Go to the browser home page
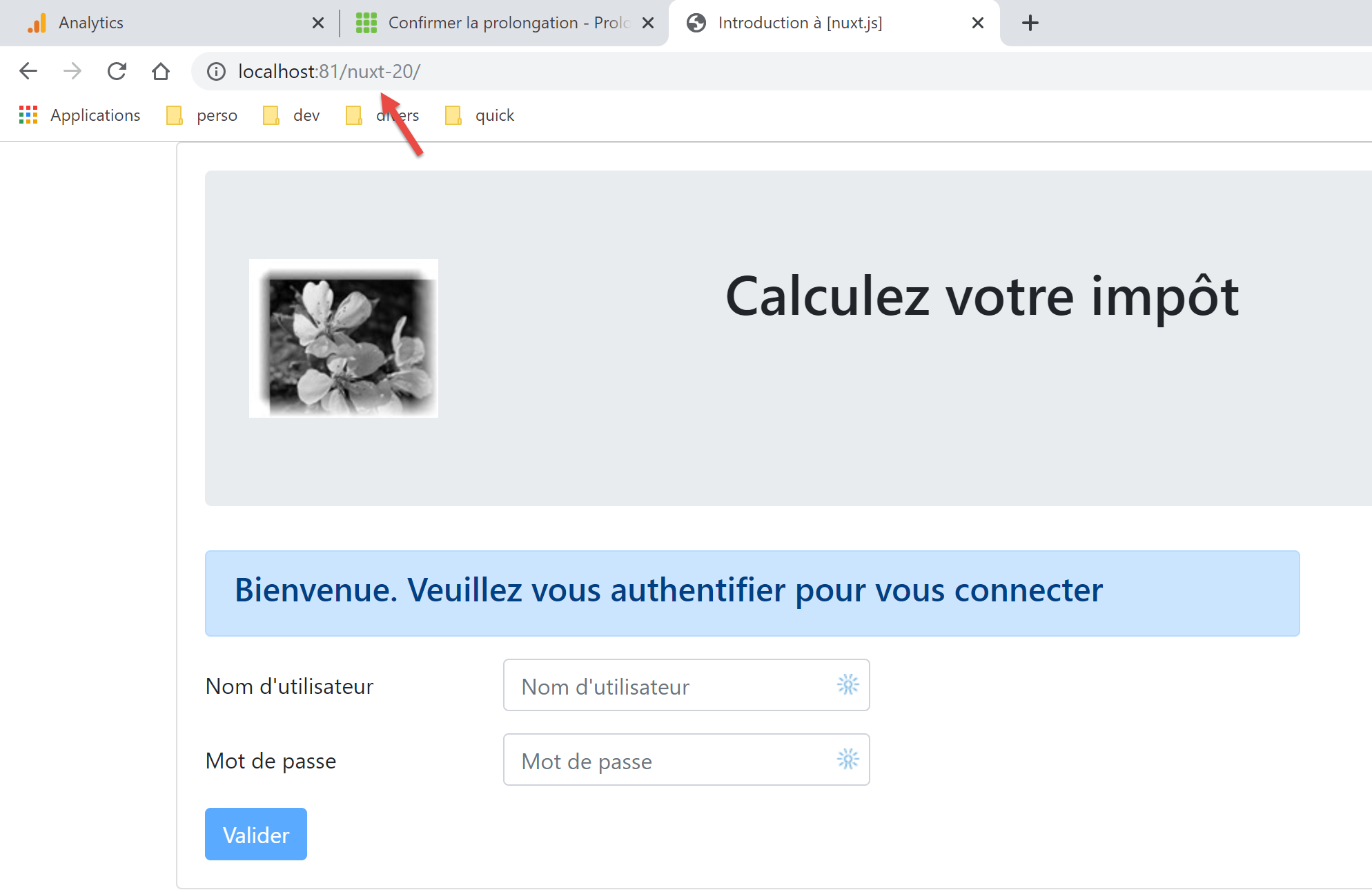 (161, 71)
